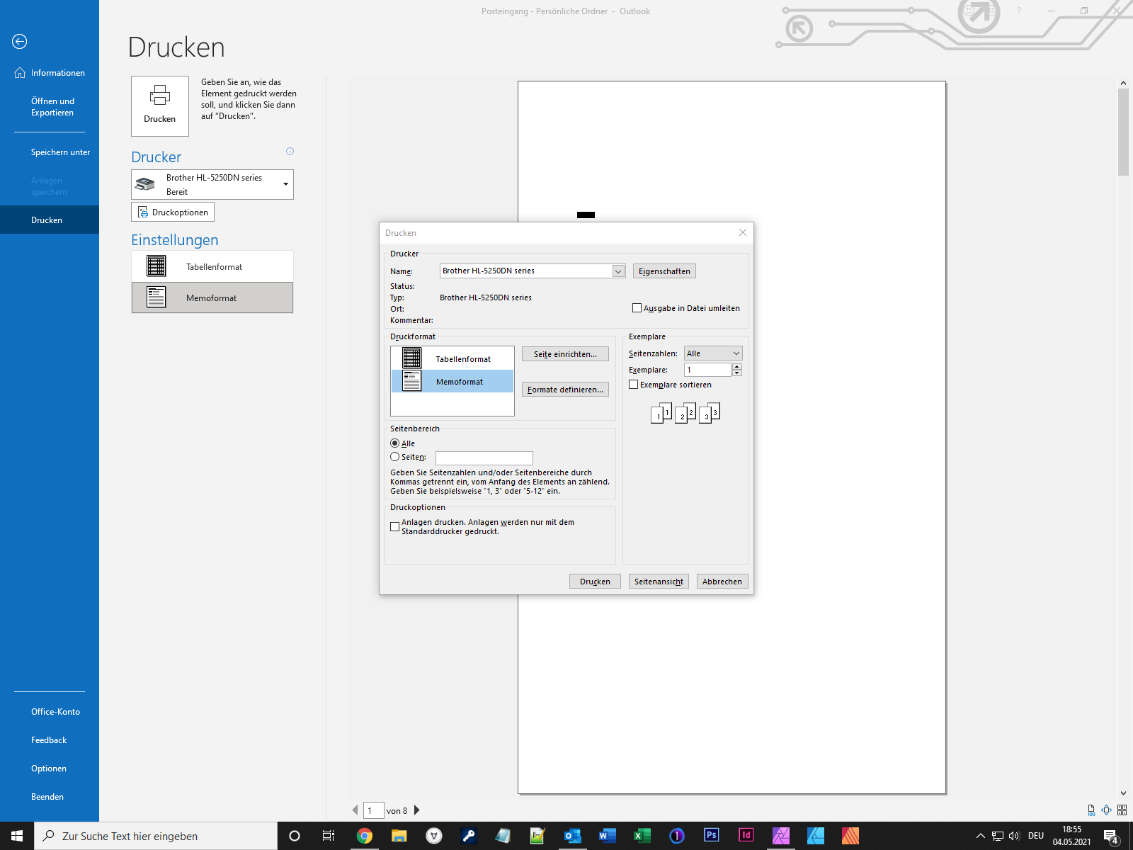Enable the Anlagen drucken checkbox
This screenshot has height=850, width=1133.
coord(394,526)
